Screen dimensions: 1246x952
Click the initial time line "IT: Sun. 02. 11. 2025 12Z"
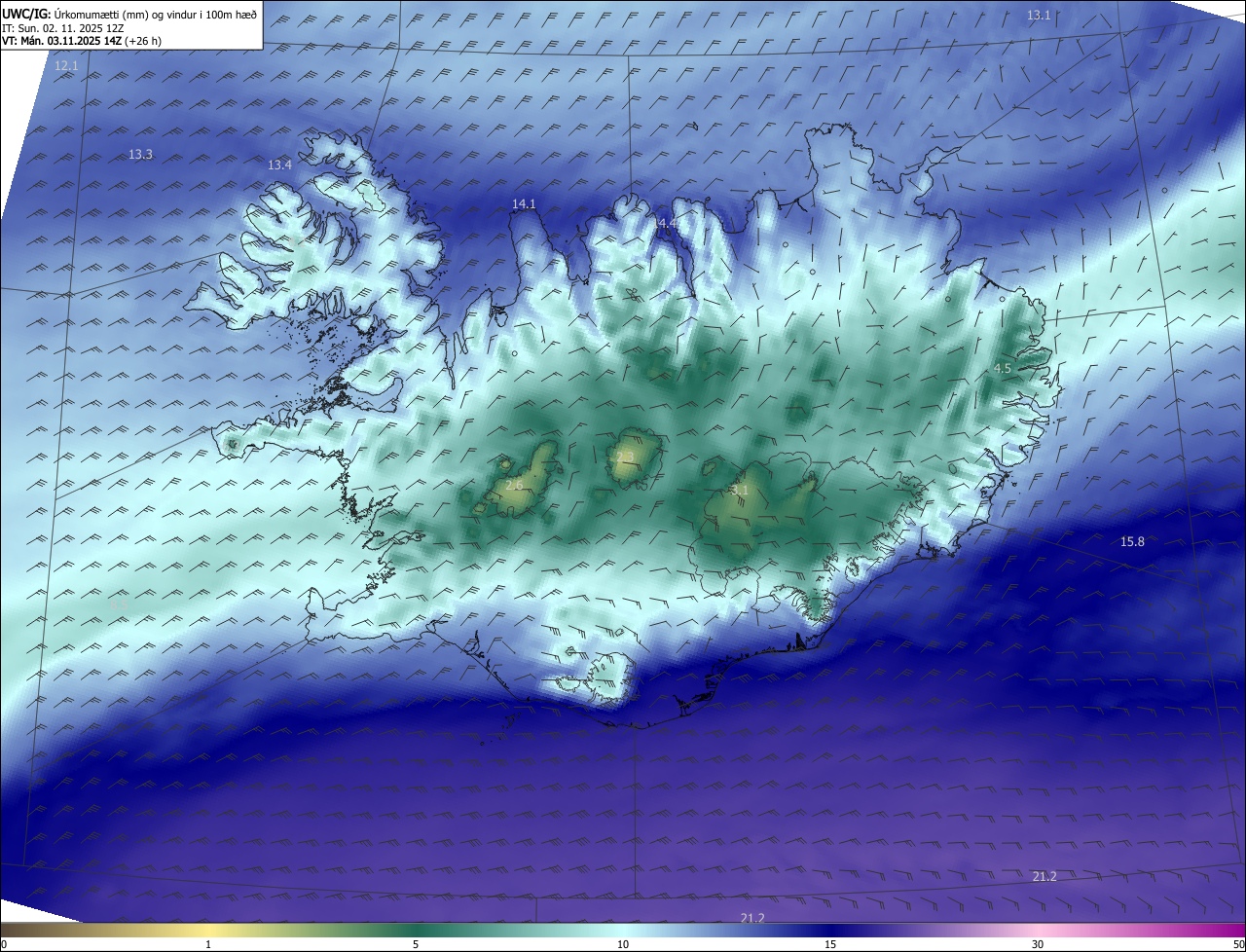coord(63,28)
